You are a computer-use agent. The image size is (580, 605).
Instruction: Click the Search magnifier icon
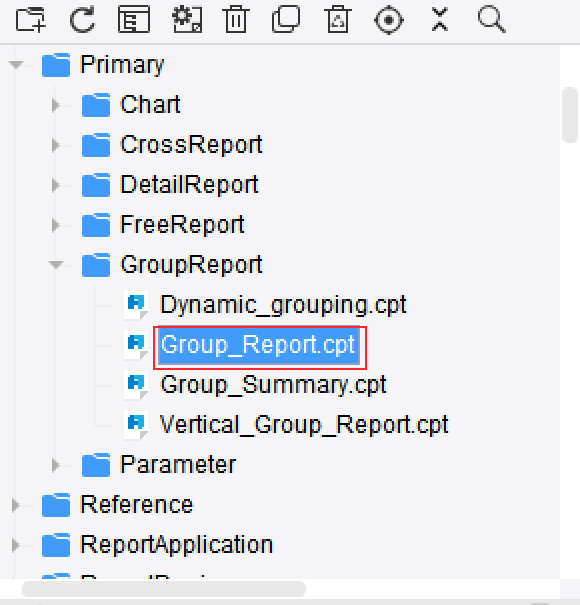pyautogui.click(x=491, y=20)
